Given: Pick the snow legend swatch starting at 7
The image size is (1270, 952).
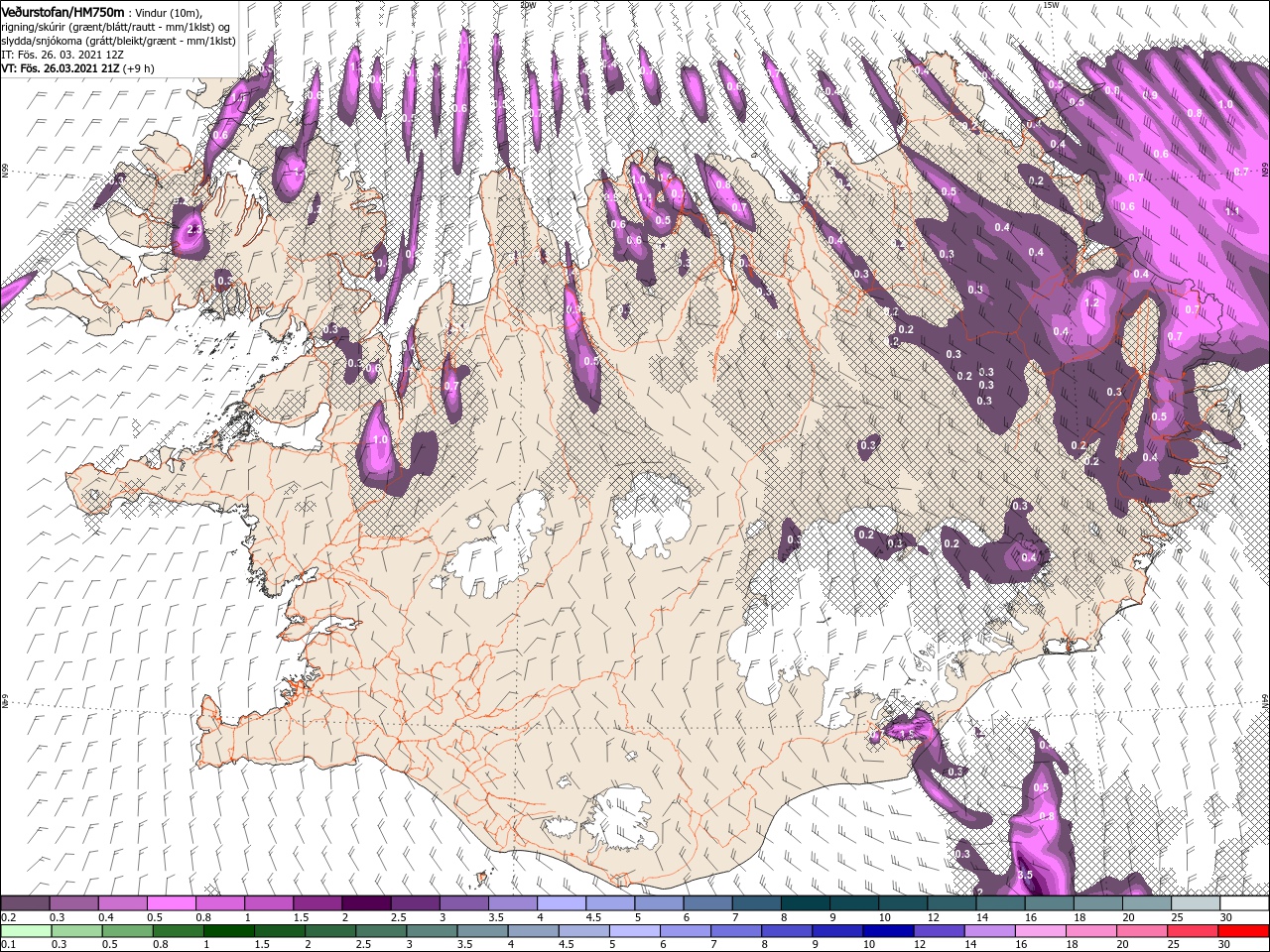Looking at the screenshot, I should coord(756,903).
